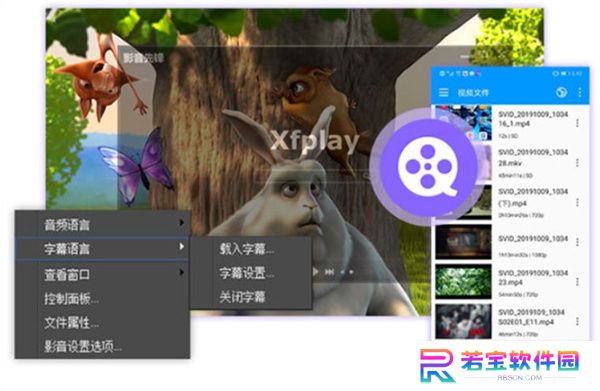Expand the 音频语言 submenu arrow
Image resolution: width=600 pixels, height=391 pixels.
pyautogui.click(x=182, y=223)
